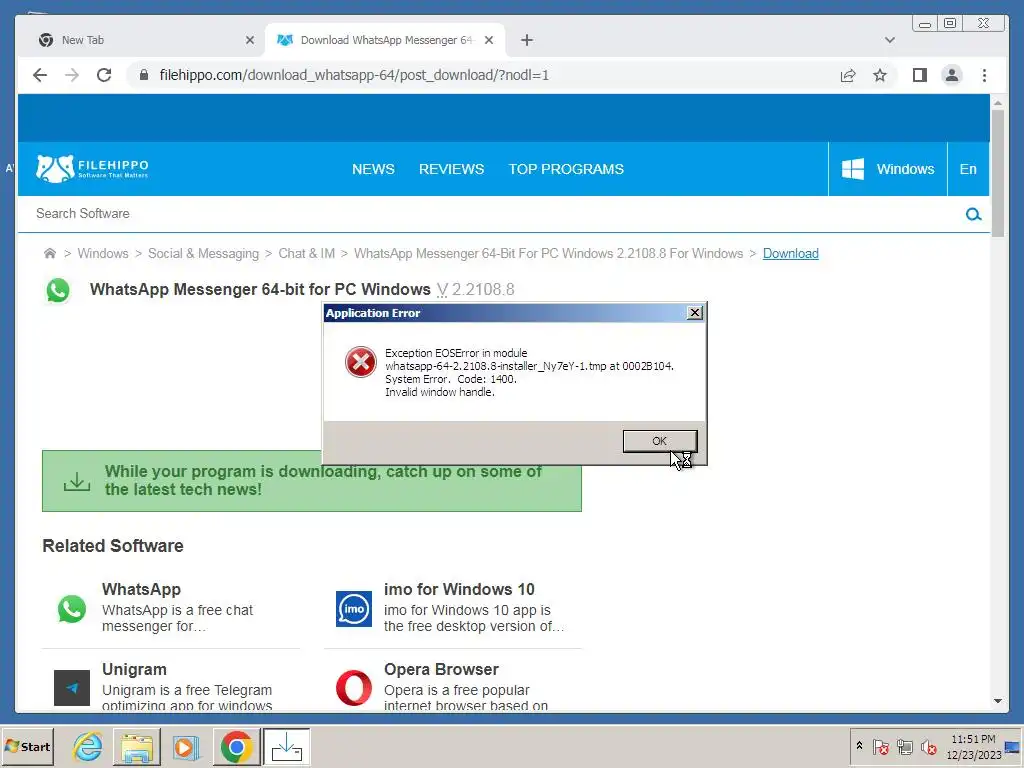The height and width of the screenshot is (768, 1024).
Task: Open the Opera Browser title link
Action: (441, 669)
